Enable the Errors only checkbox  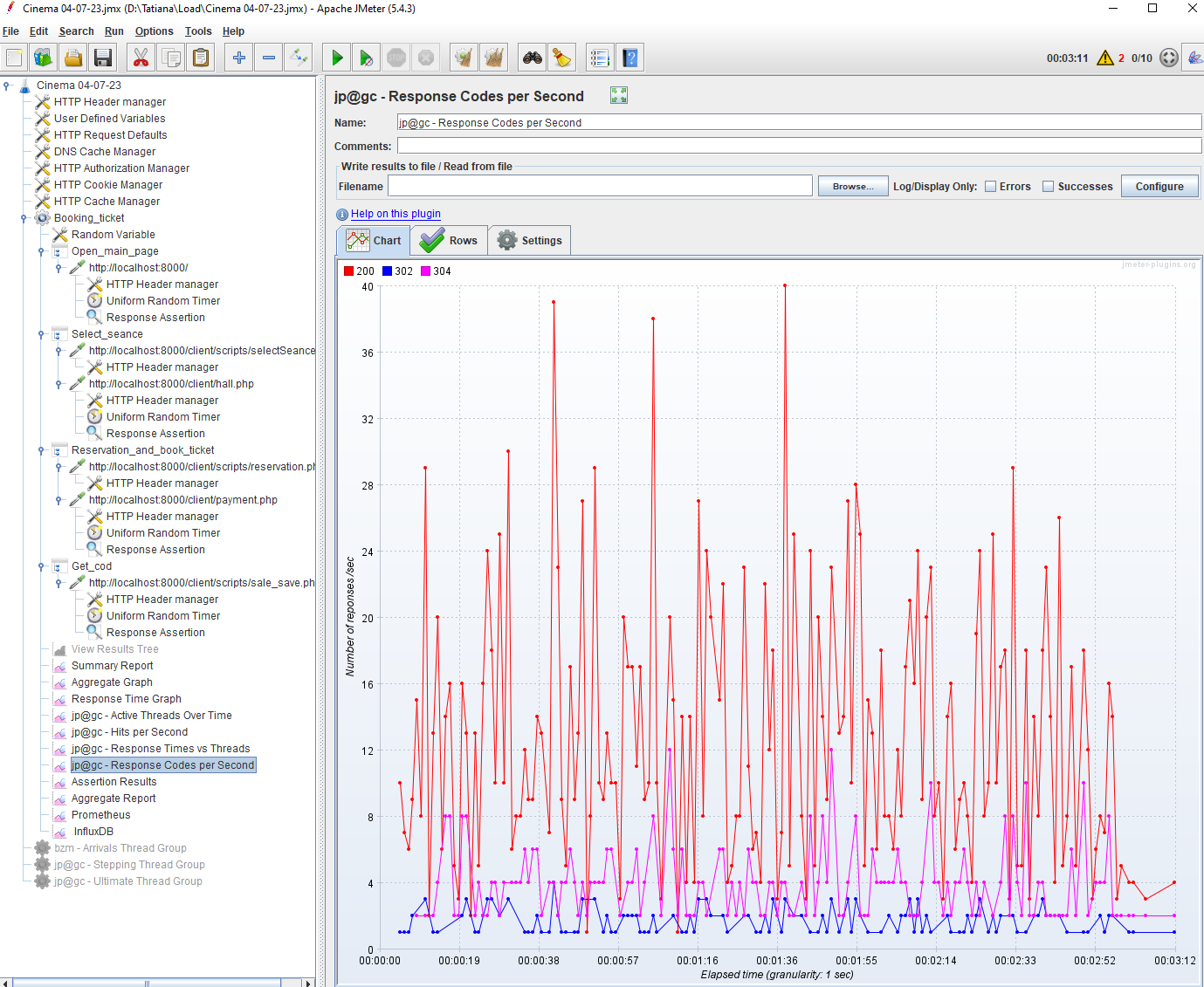[x=991, y=187]
